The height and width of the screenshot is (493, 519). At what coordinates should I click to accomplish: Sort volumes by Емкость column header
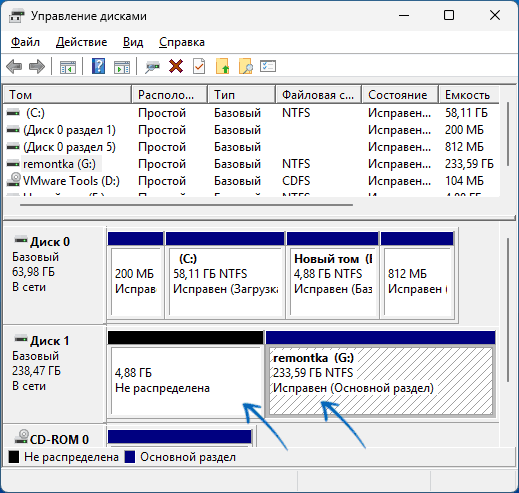pos(468,95)
